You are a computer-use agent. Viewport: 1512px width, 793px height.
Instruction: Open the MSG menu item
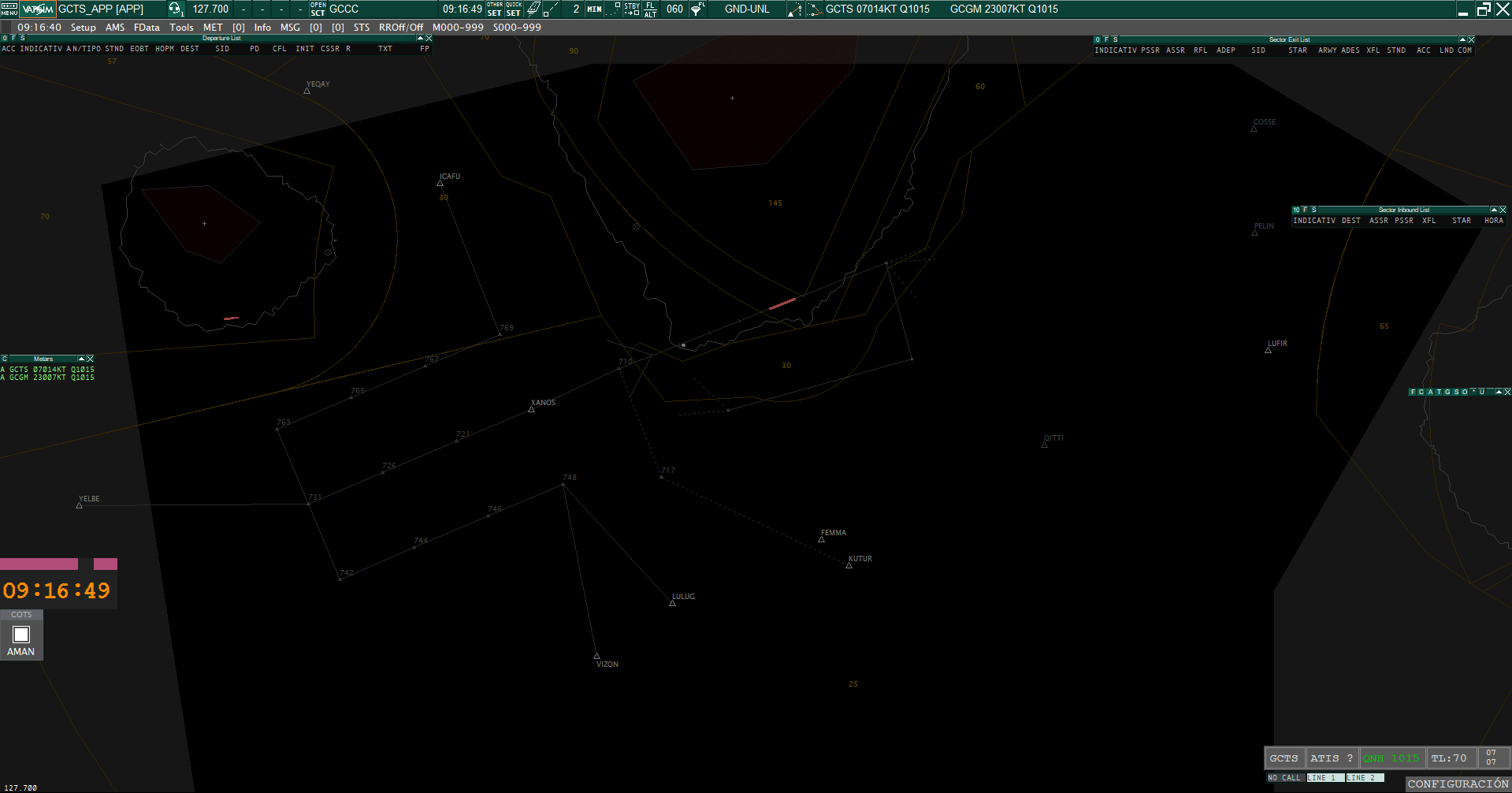coord(290,27)
